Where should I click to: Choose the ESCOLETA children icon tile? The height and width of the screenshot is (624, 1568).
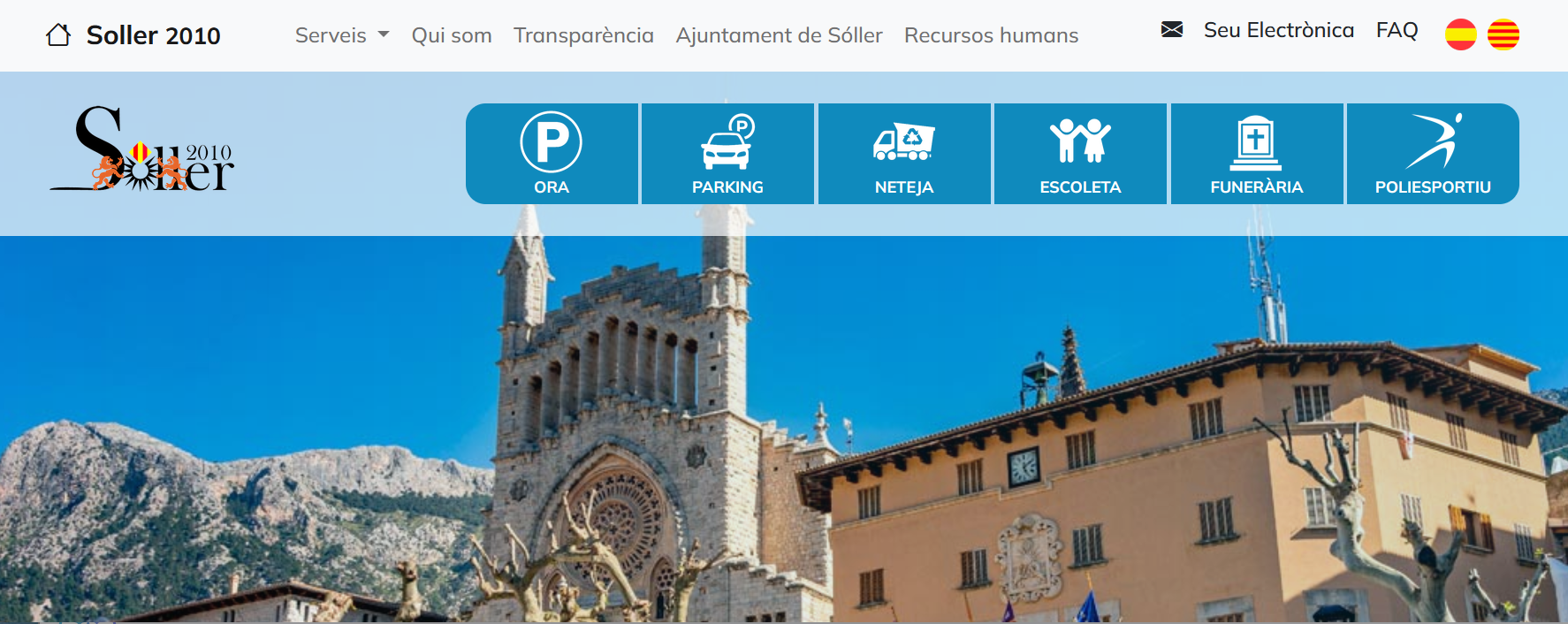[1080, 154]
